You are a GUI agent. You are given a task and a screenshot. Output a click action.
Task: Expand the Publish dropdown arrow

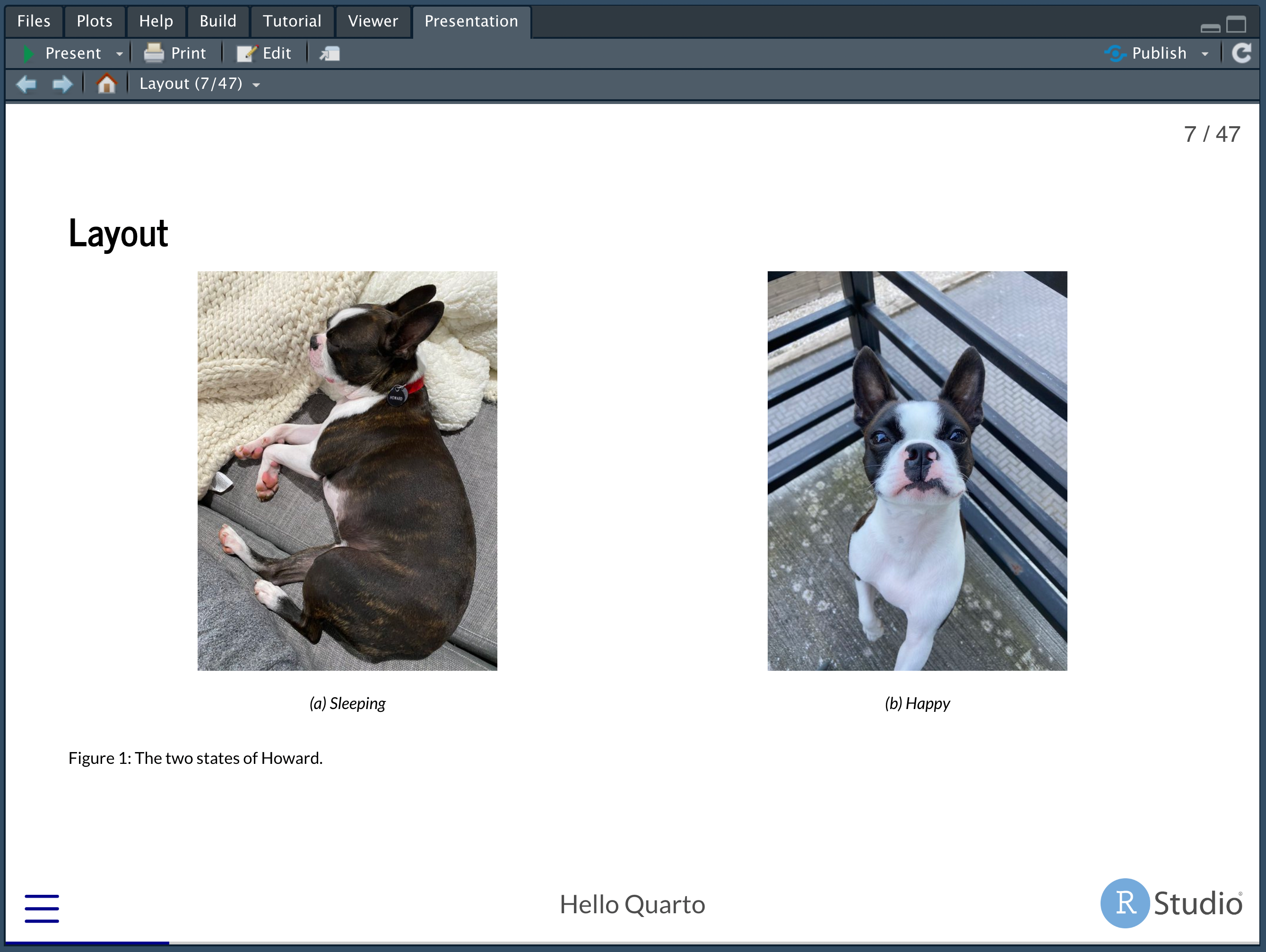[1205, 54]
